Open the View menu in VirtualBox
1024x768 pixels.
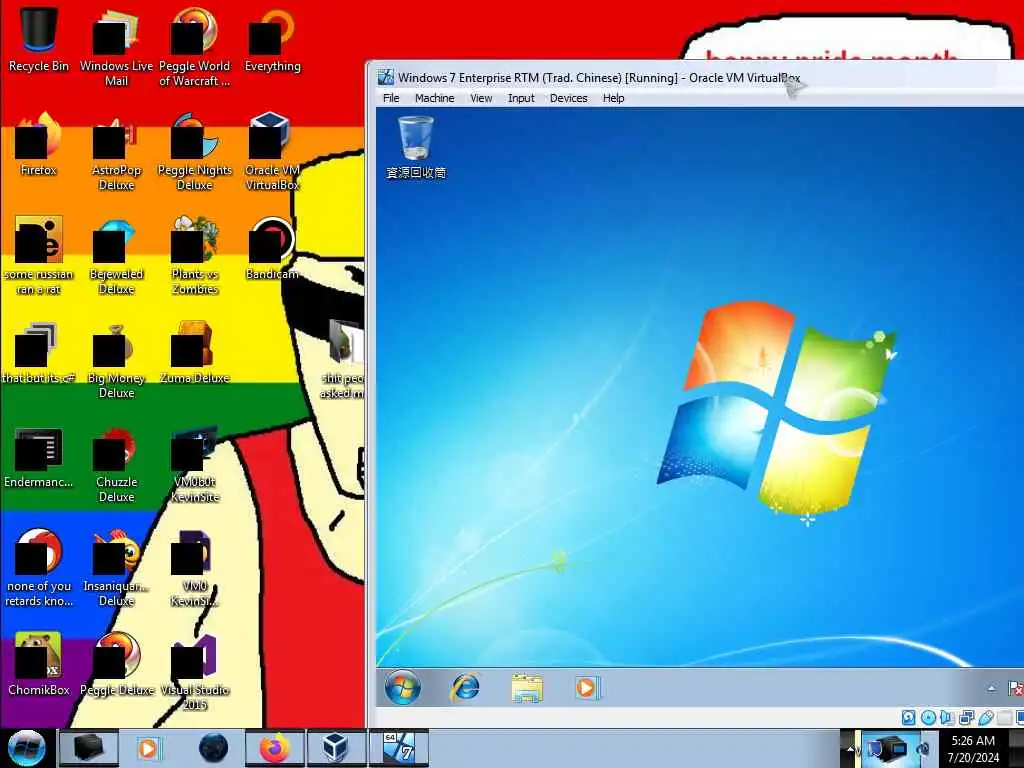point(481,98)
